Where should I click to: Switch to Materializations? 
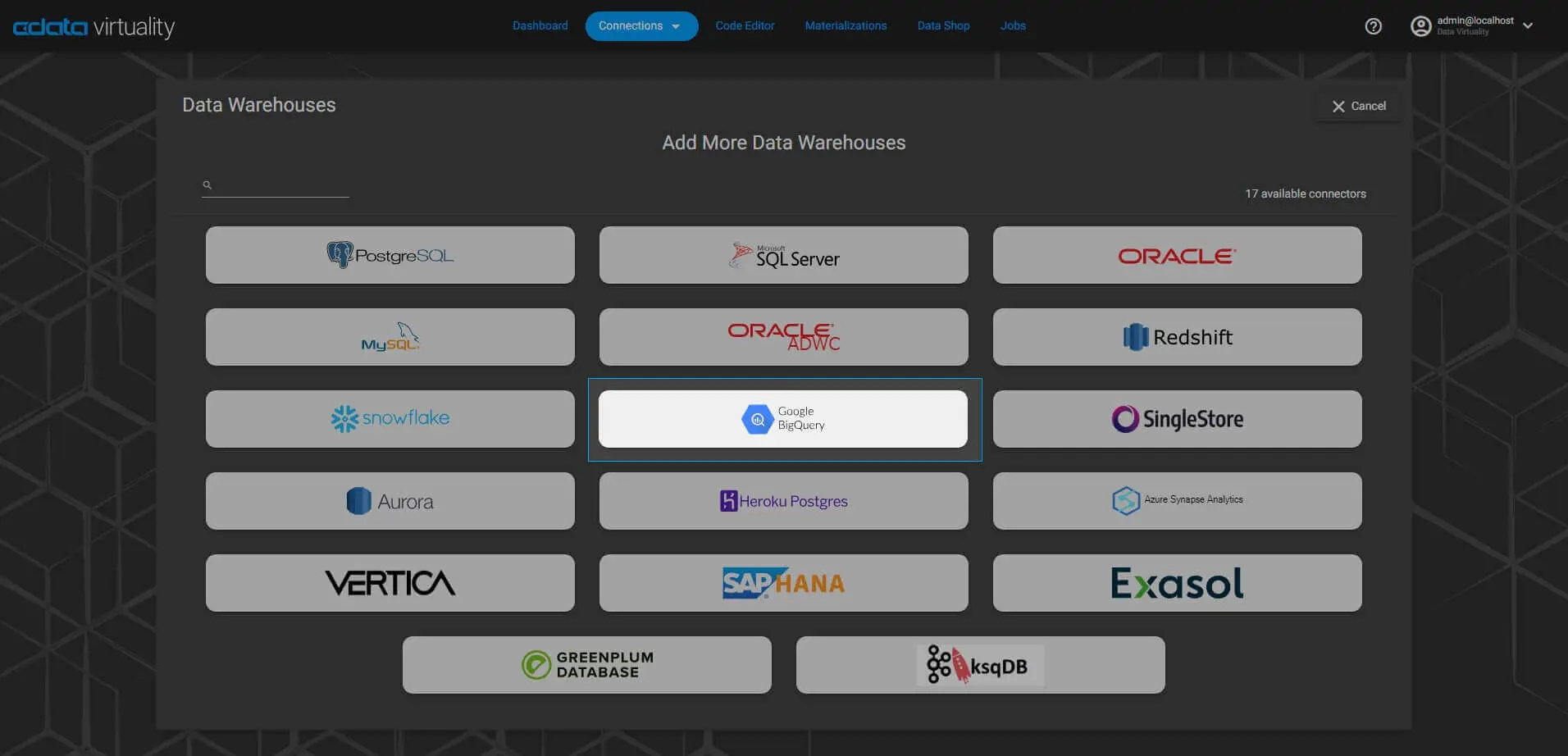click(846, 26)
